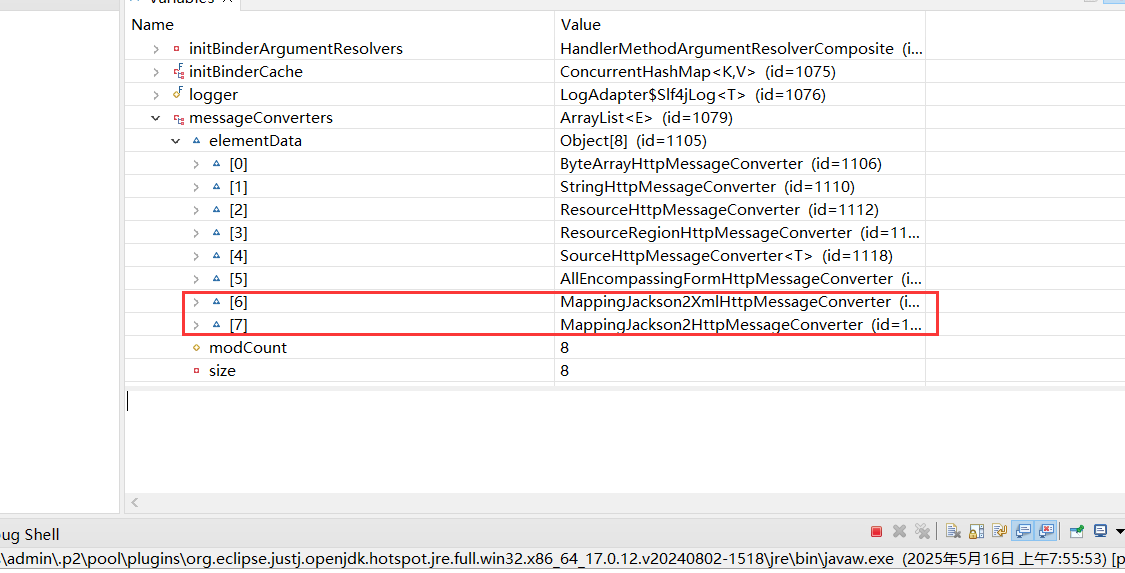Select the [4] element name

238,256
